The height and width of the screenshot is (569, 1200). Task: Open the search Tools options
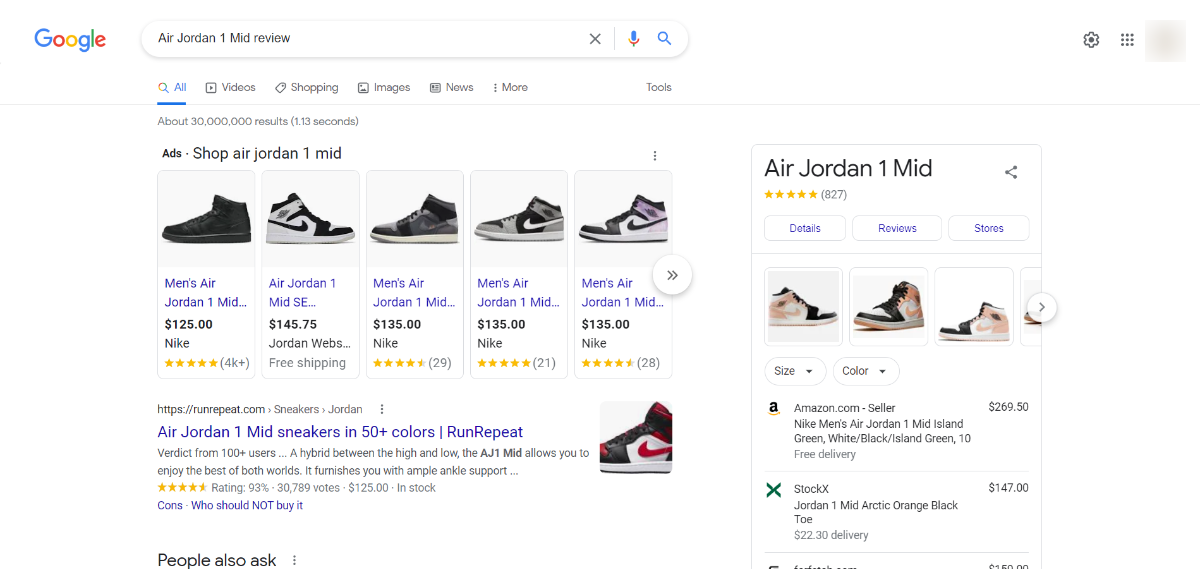click(659, 88)
